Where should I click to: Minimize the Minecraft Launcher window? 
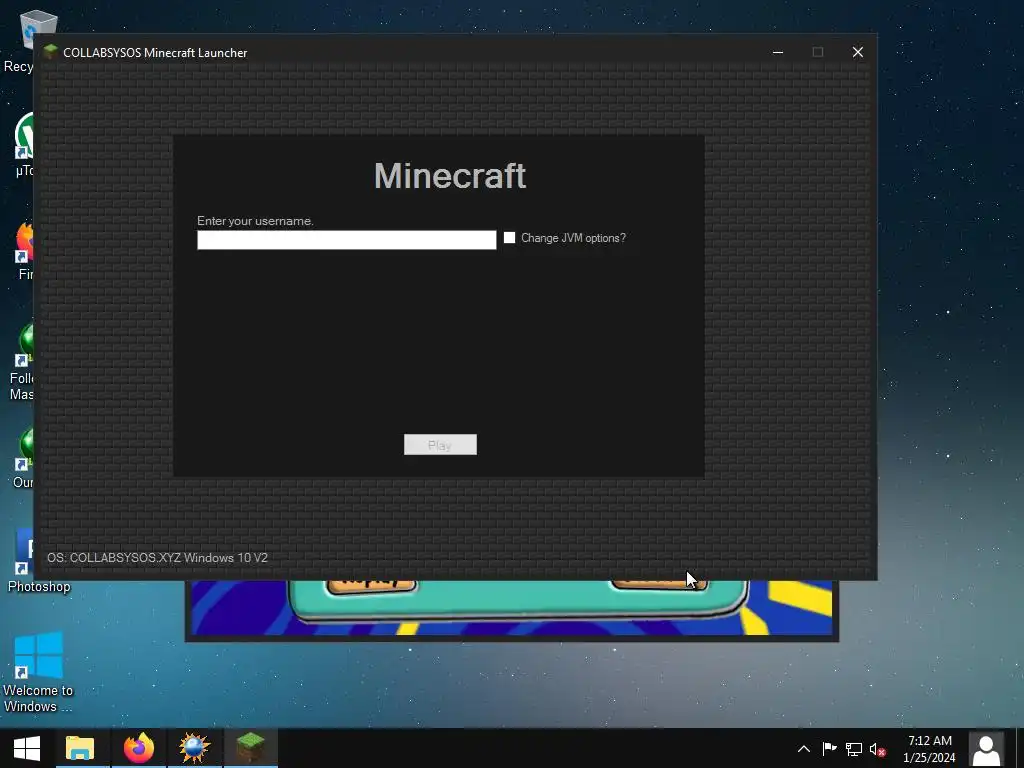tap(778, 52)
